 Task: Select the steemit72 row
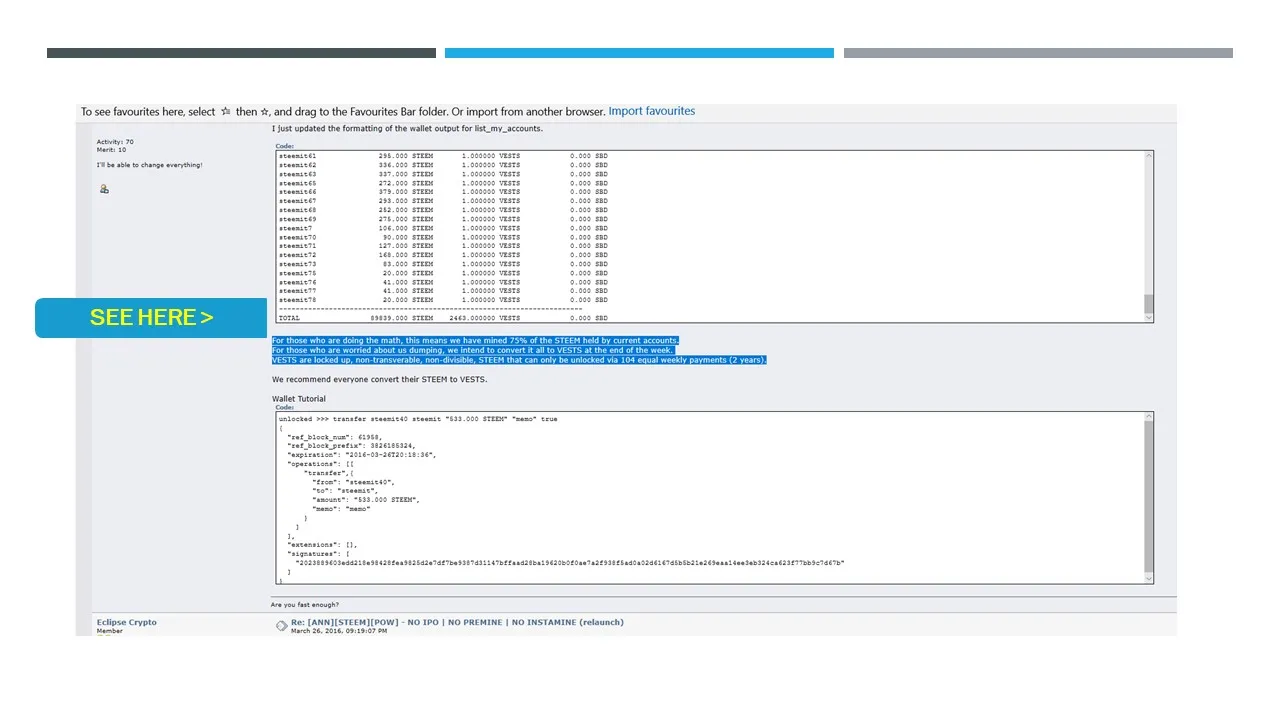click(443, 255)
